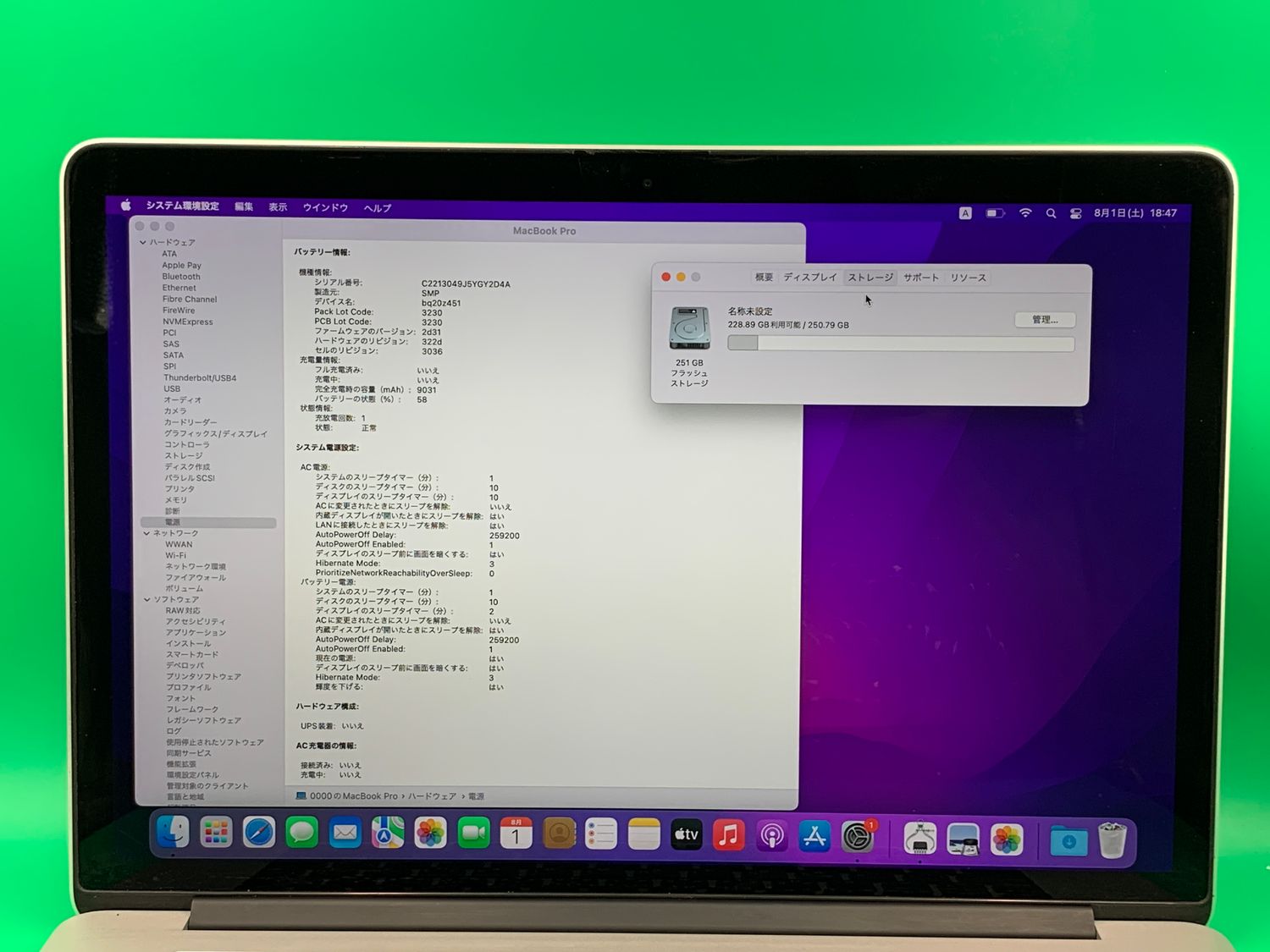1270x952 pixels.
Task: Open the Preview app in the Dock
Action: (x=964, y=839)
